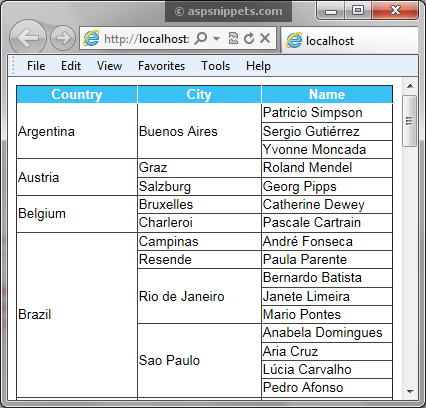Image resolution: width=426 pixels, height=408 pixels.
Task: Click the Internet Explorer icon in address bar
Action: (91, 38)
